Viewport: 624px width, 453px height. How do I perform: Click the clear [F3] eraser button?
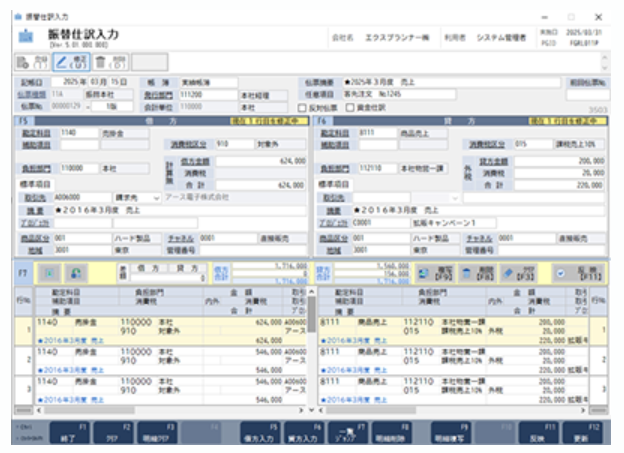pos(519,273)
